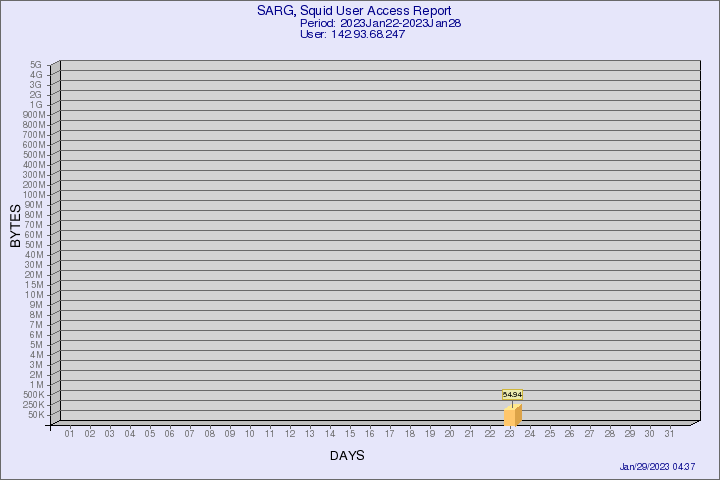
Task: Click the BYTES axis label
Action: [x=15, y=226]
